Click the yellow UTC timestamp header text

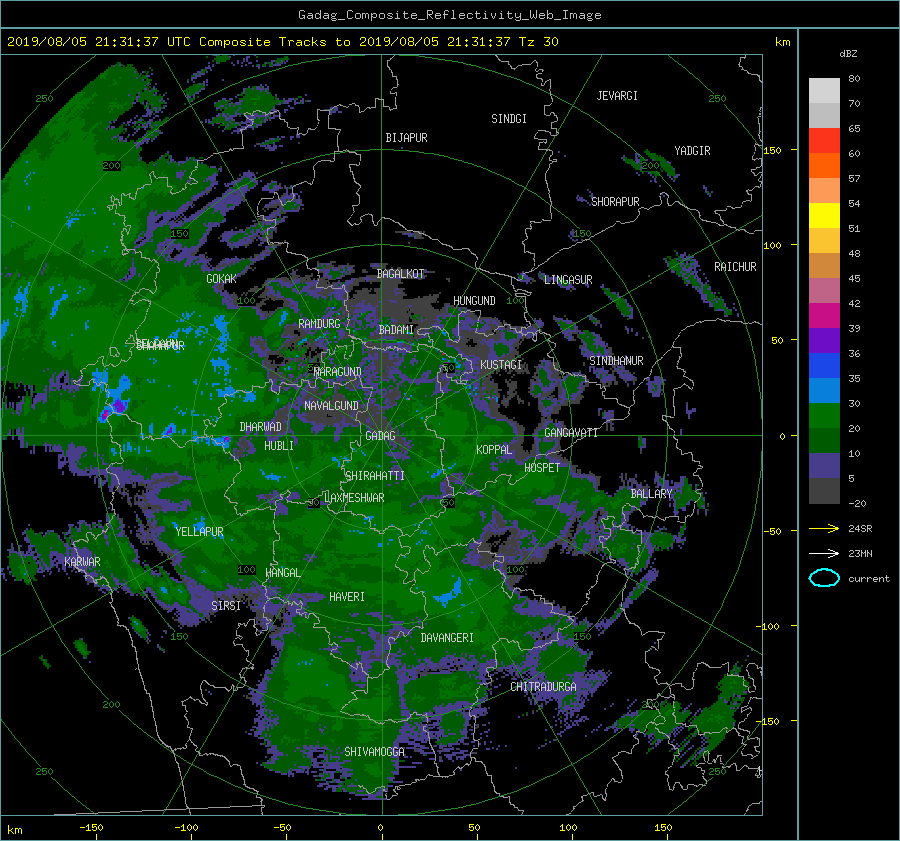[x=283, y=42]
